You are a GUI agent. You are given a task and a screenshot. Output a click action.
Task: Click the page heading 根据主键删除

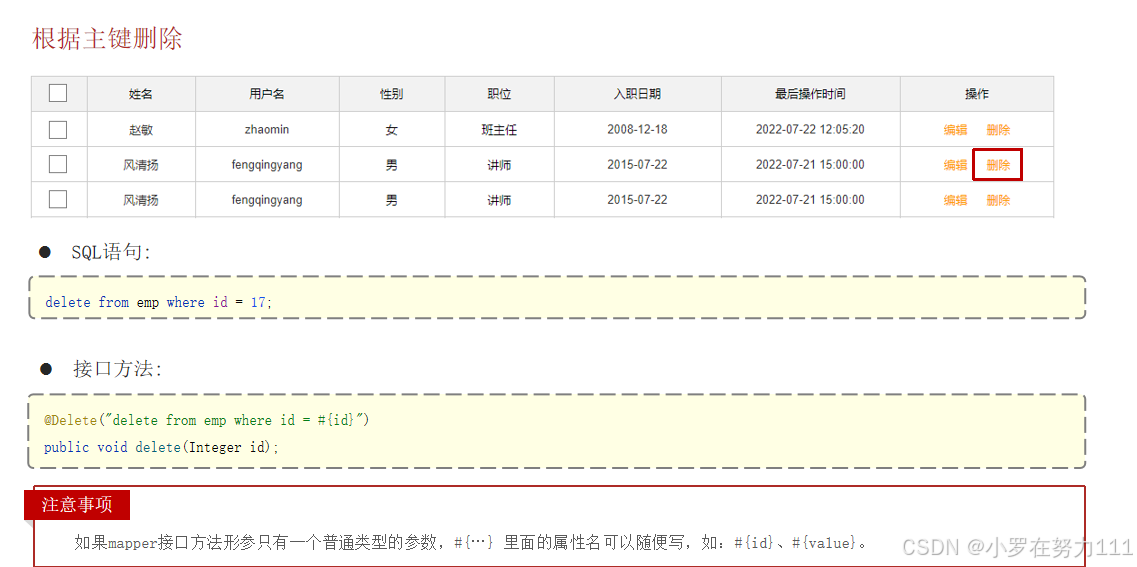coord(107,38)
